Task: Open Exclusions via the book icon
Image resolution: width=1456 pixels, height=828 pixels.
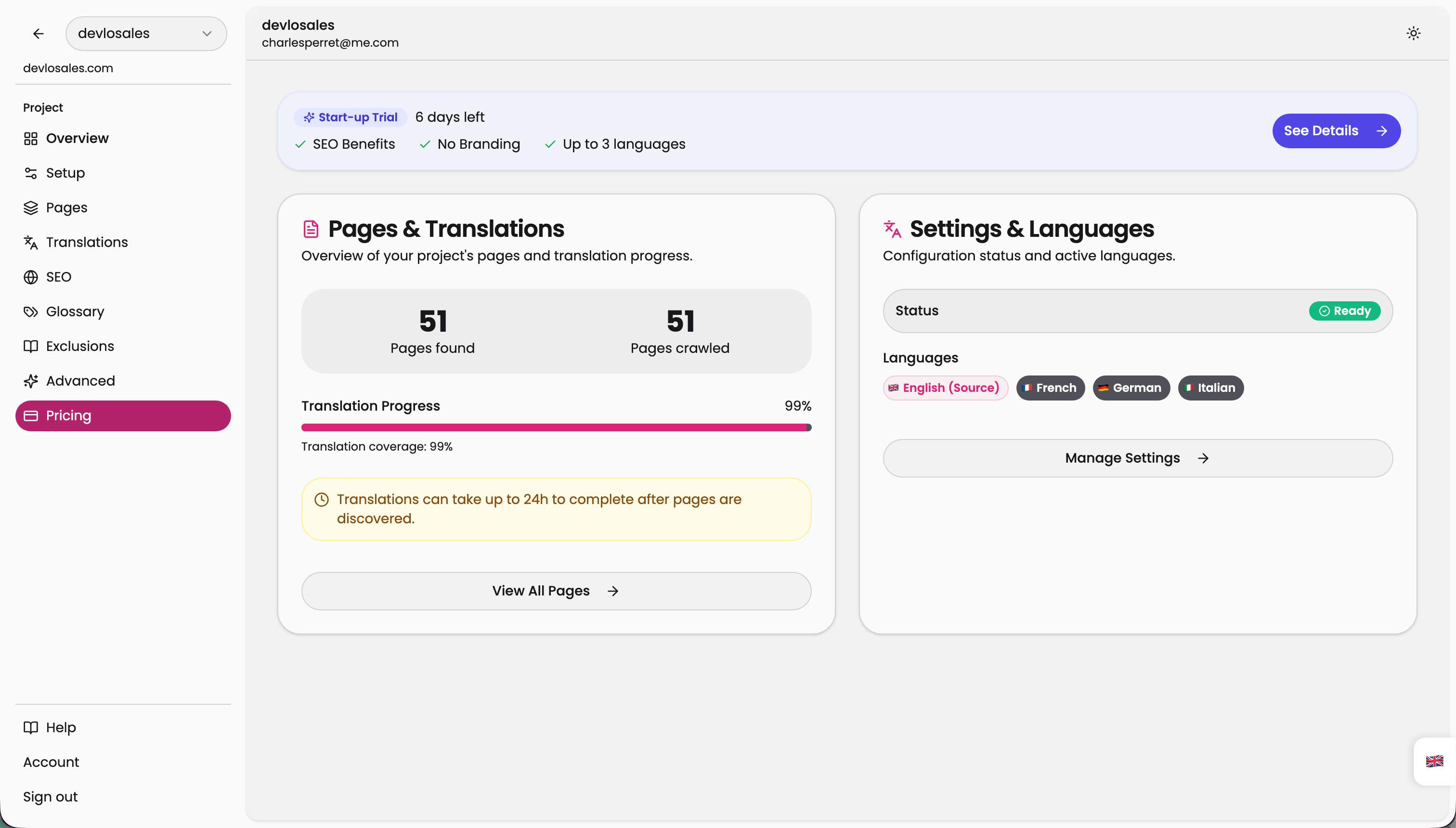Action: pyautogui.click(x=31, y=346)
